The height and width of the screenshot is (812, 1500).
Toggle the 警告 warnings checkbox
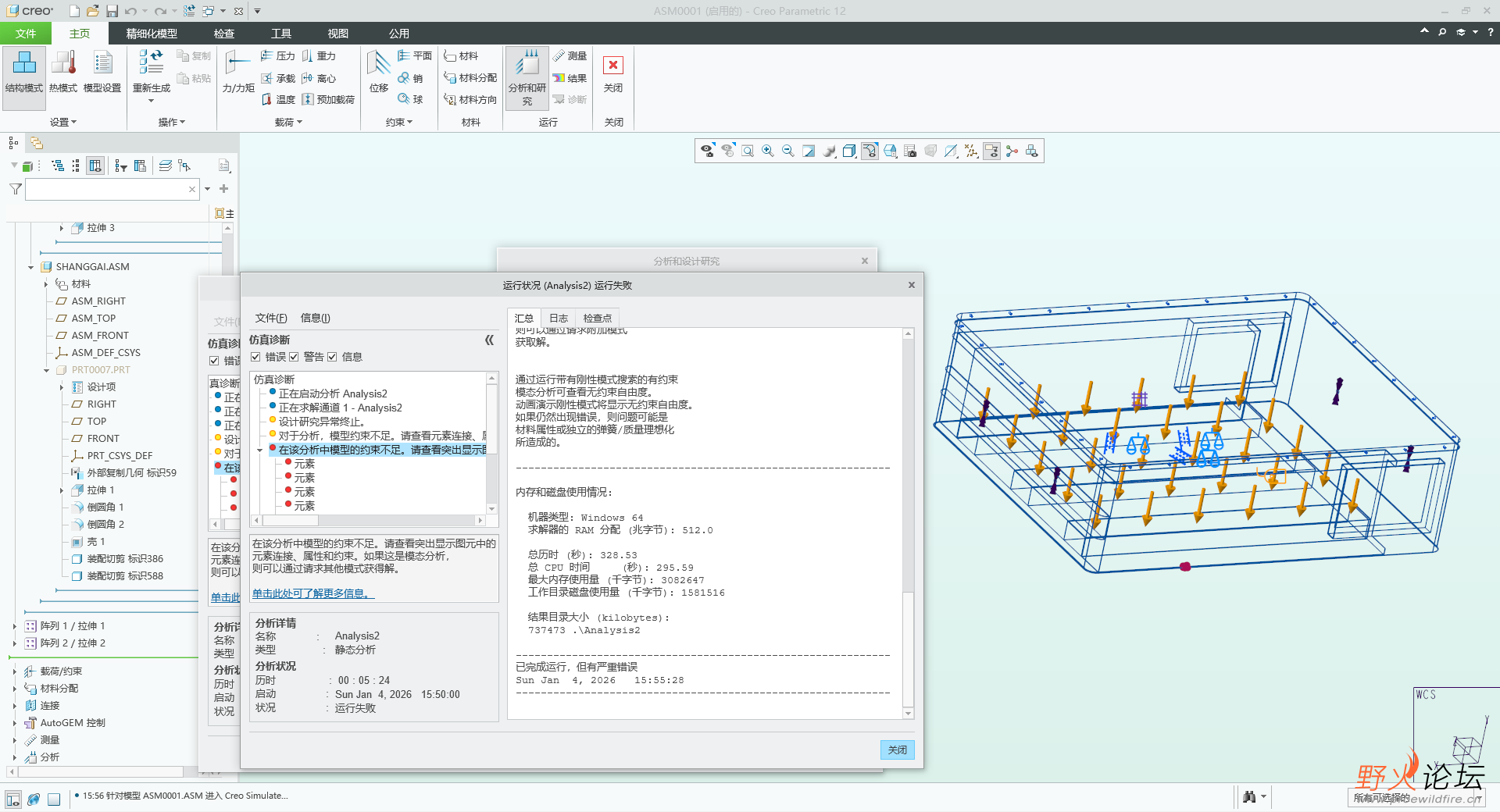[x=294, y=357]
